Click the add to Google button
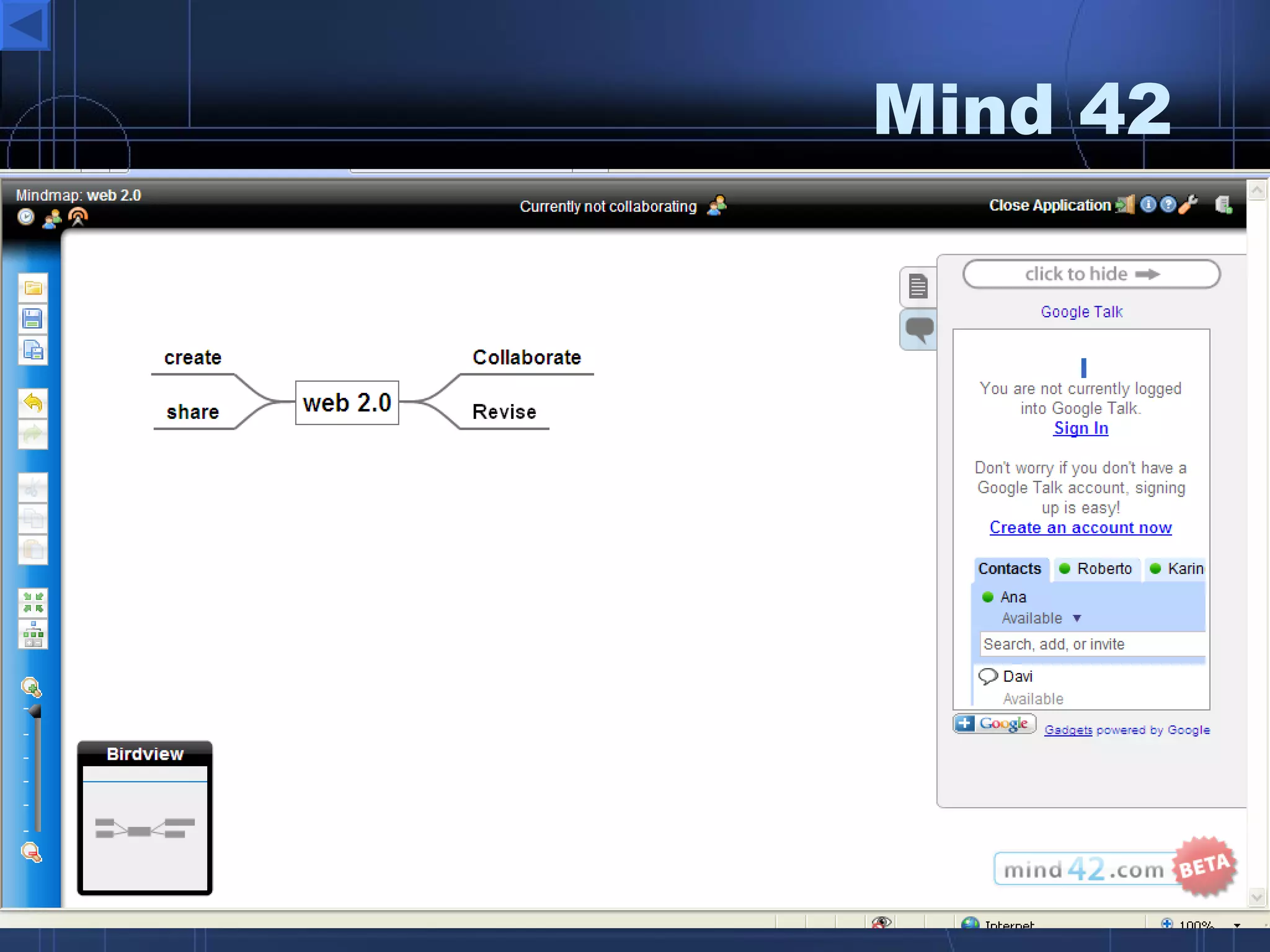Image resolution: width=1270 pixels, height=952 pixels. tap(994, 724)
